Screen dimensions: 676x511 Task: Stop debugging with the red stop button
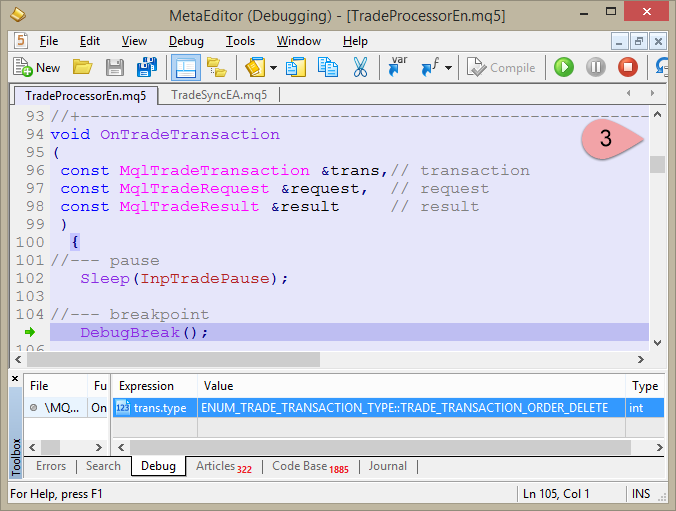(x=628, y=68)
